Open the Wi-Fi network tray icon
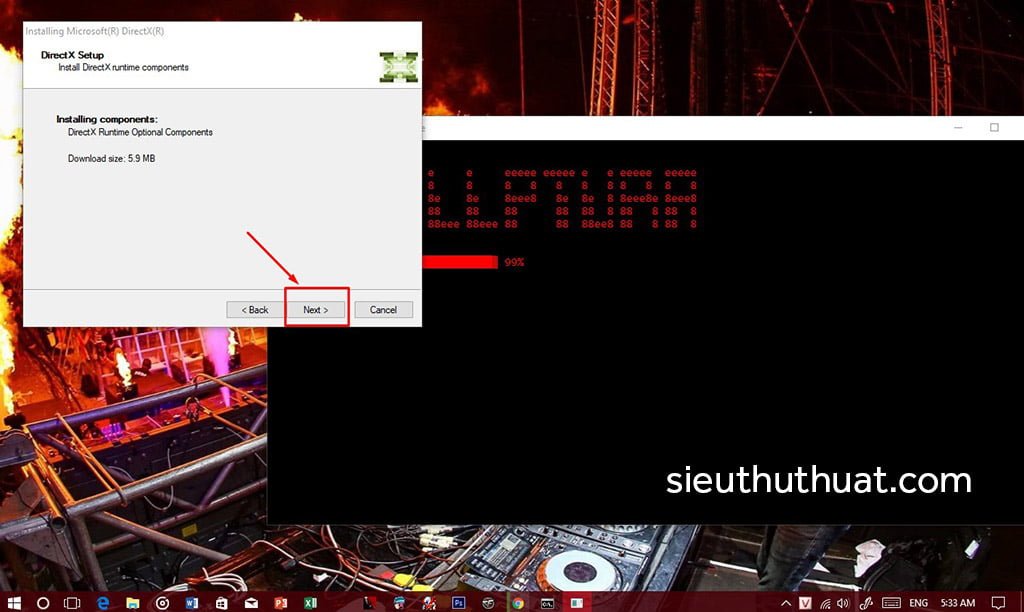1024x612 pixels. tap(825, 603)
